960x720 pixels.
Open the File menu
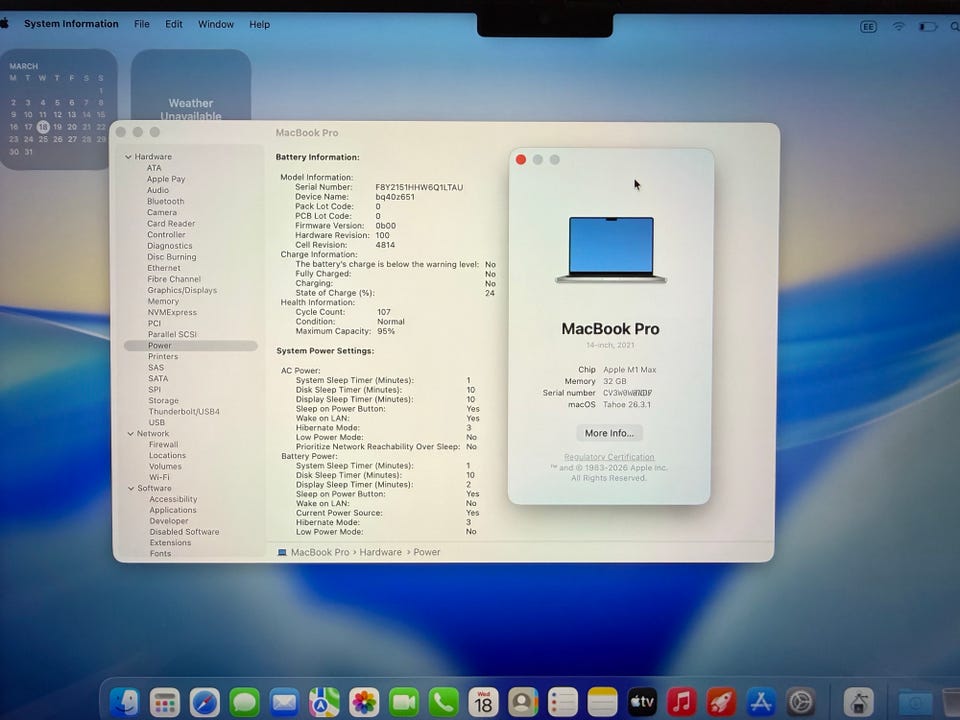point(142,24)
